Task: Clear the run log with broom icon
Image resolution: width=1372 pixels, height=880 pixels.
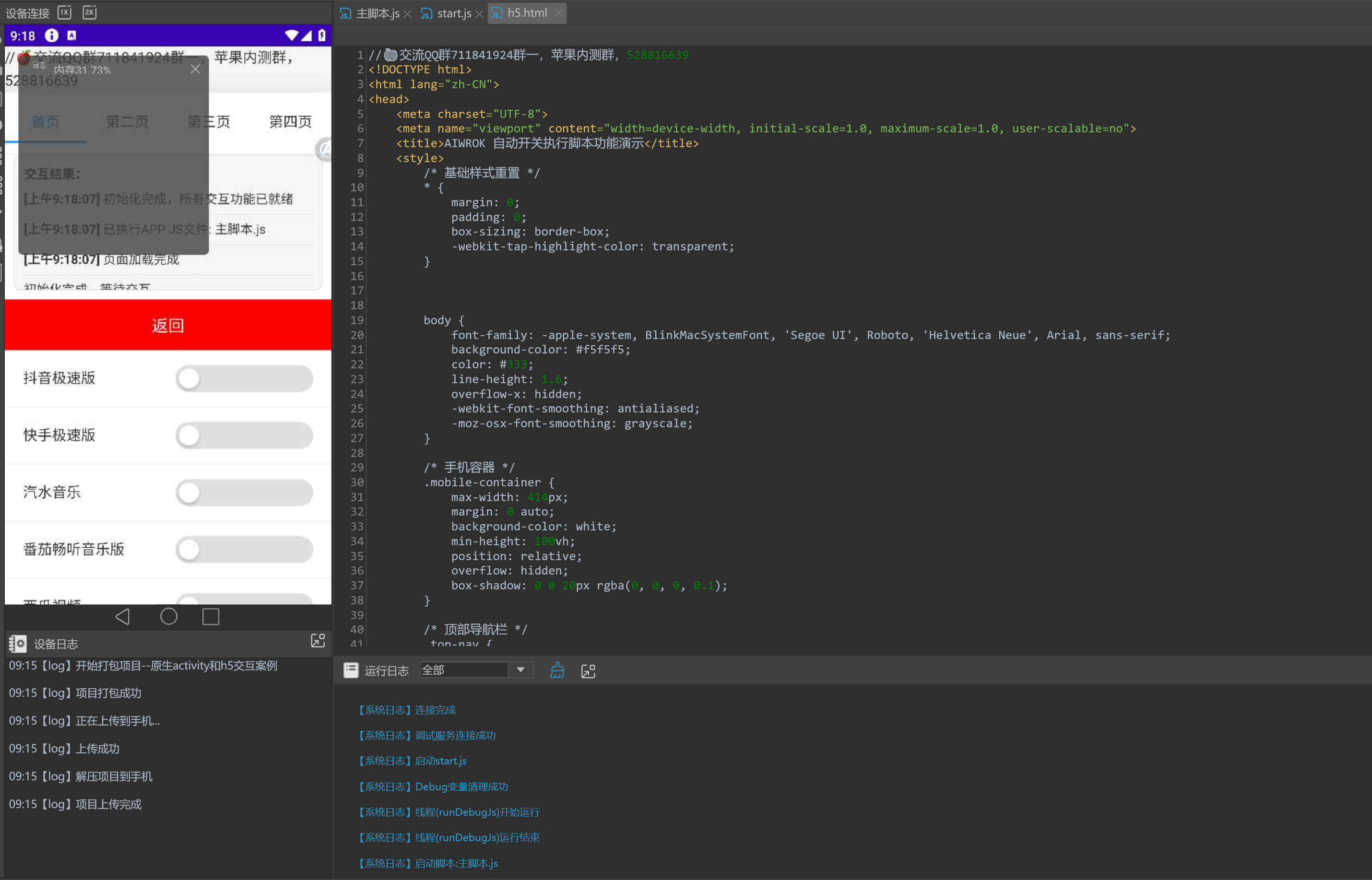Action: coord(557,670)
